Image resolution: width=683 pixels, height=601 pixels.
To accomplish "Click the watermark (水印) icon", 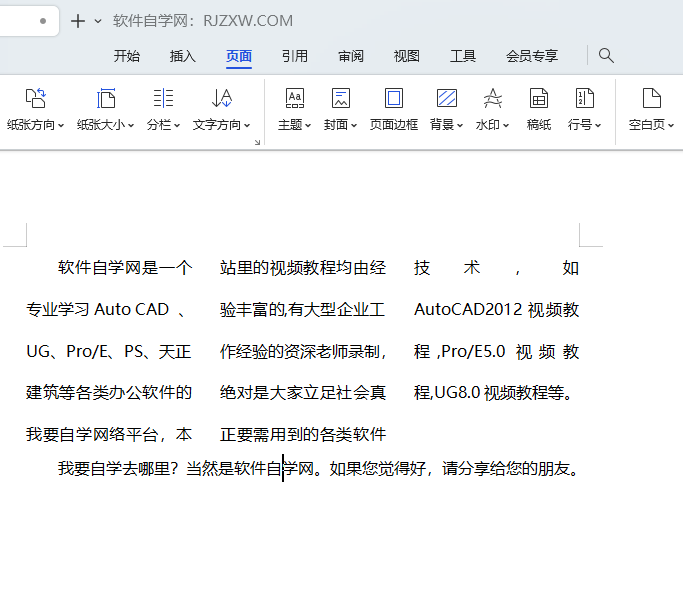I will click(x=493, y=98).
